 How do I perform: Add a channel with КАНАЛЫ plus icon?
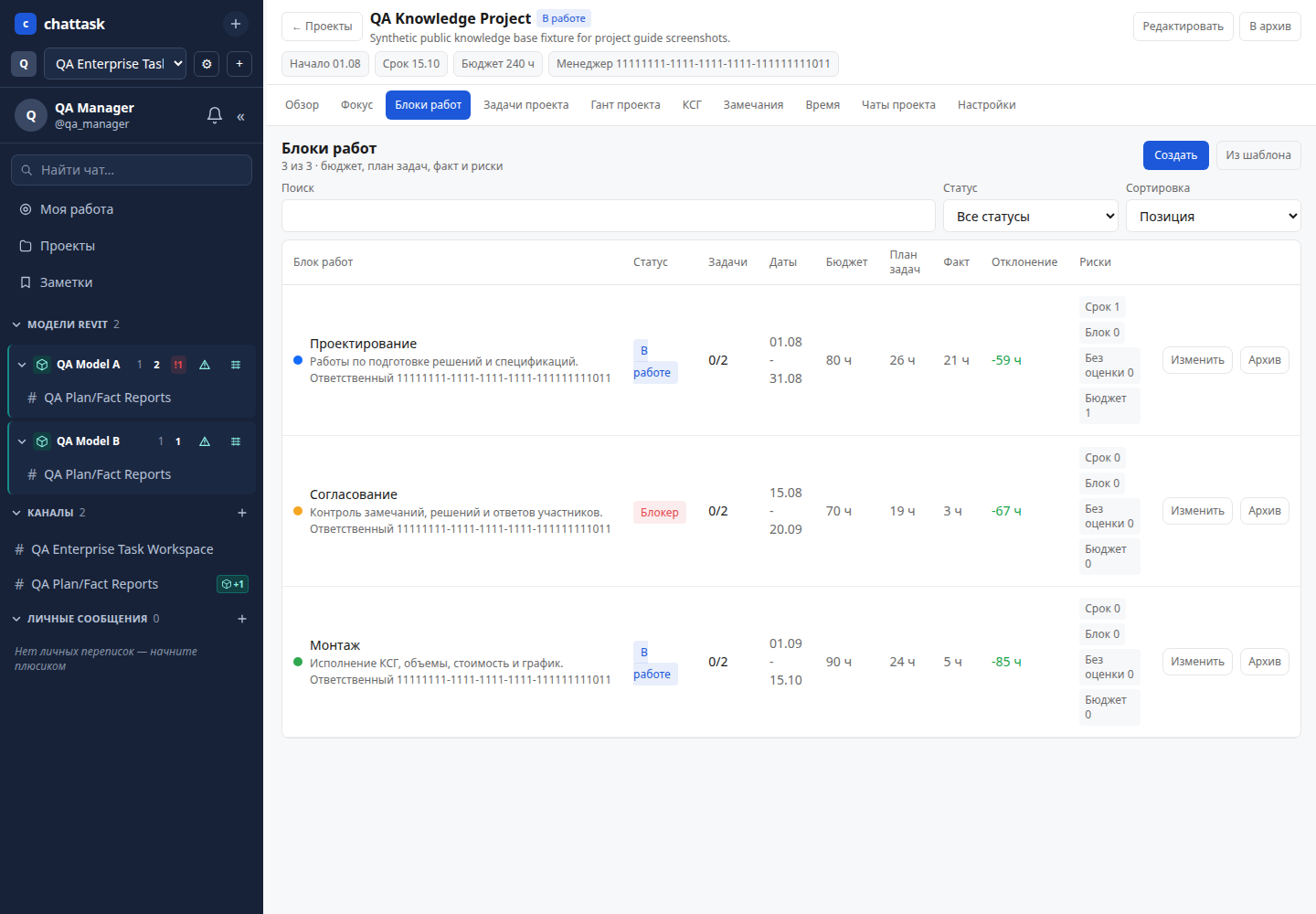[x=242, y=513]
